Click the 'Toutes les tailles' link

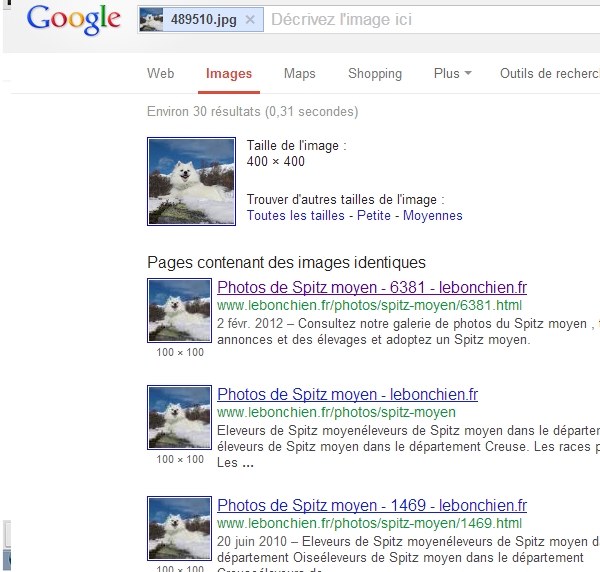point(295,215)
